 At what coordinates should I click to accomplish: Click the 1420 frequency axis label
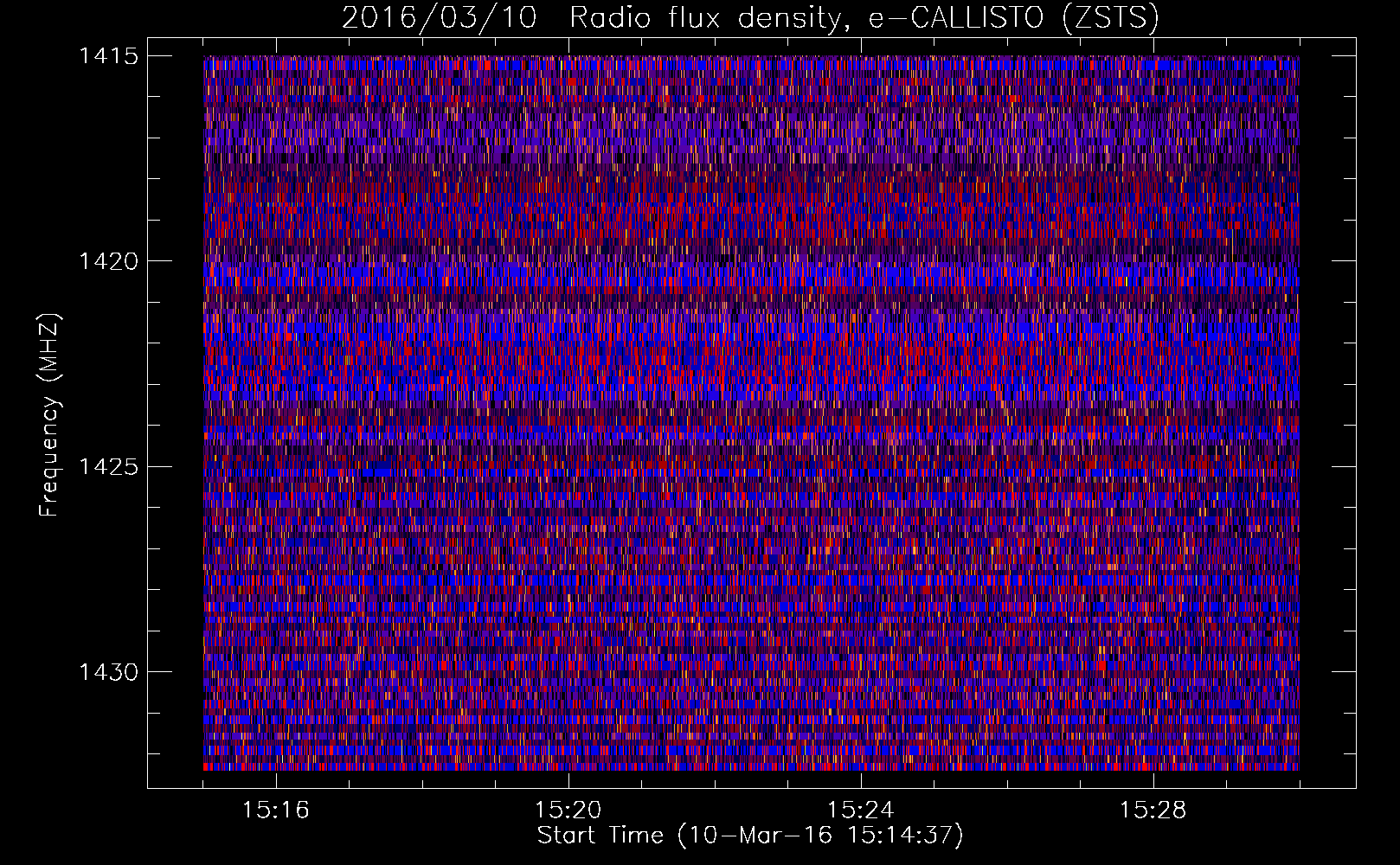click(109, 261)
